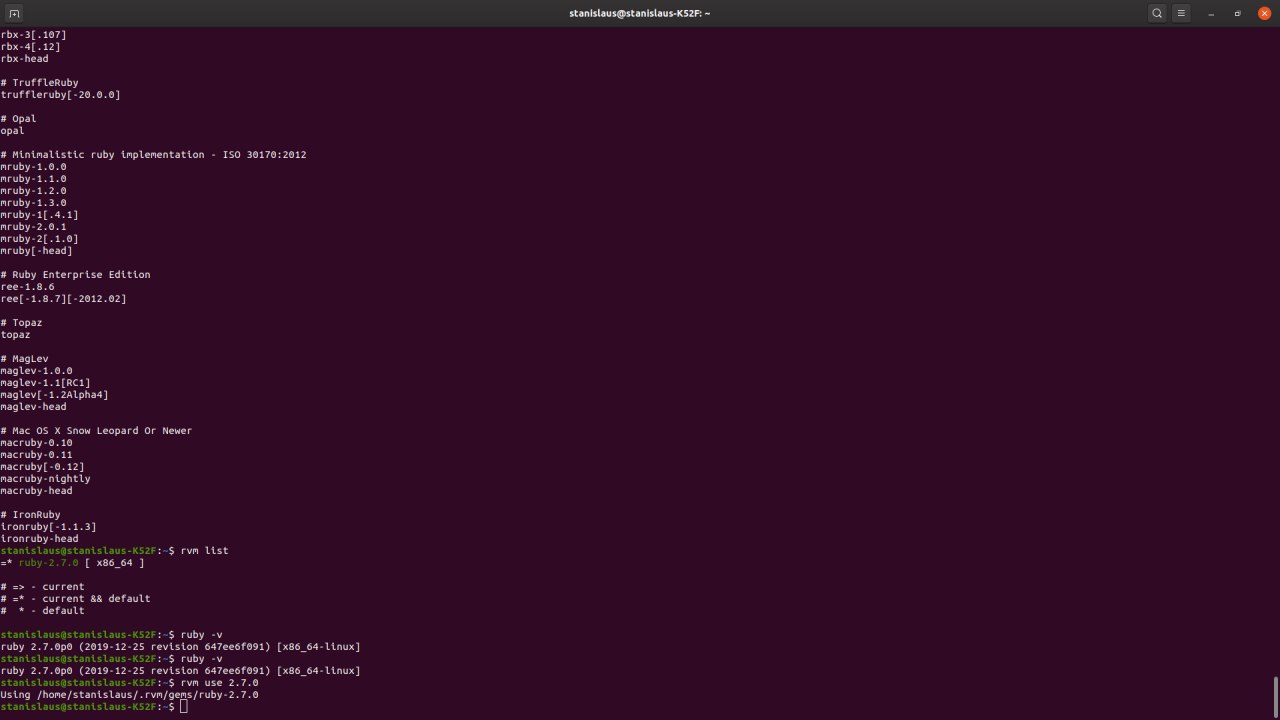The width and height of the screenshot is (1280, 720).
Task: Click the '# Minimalistic ruby implementation' heading
Action: (x=154, y=155)
